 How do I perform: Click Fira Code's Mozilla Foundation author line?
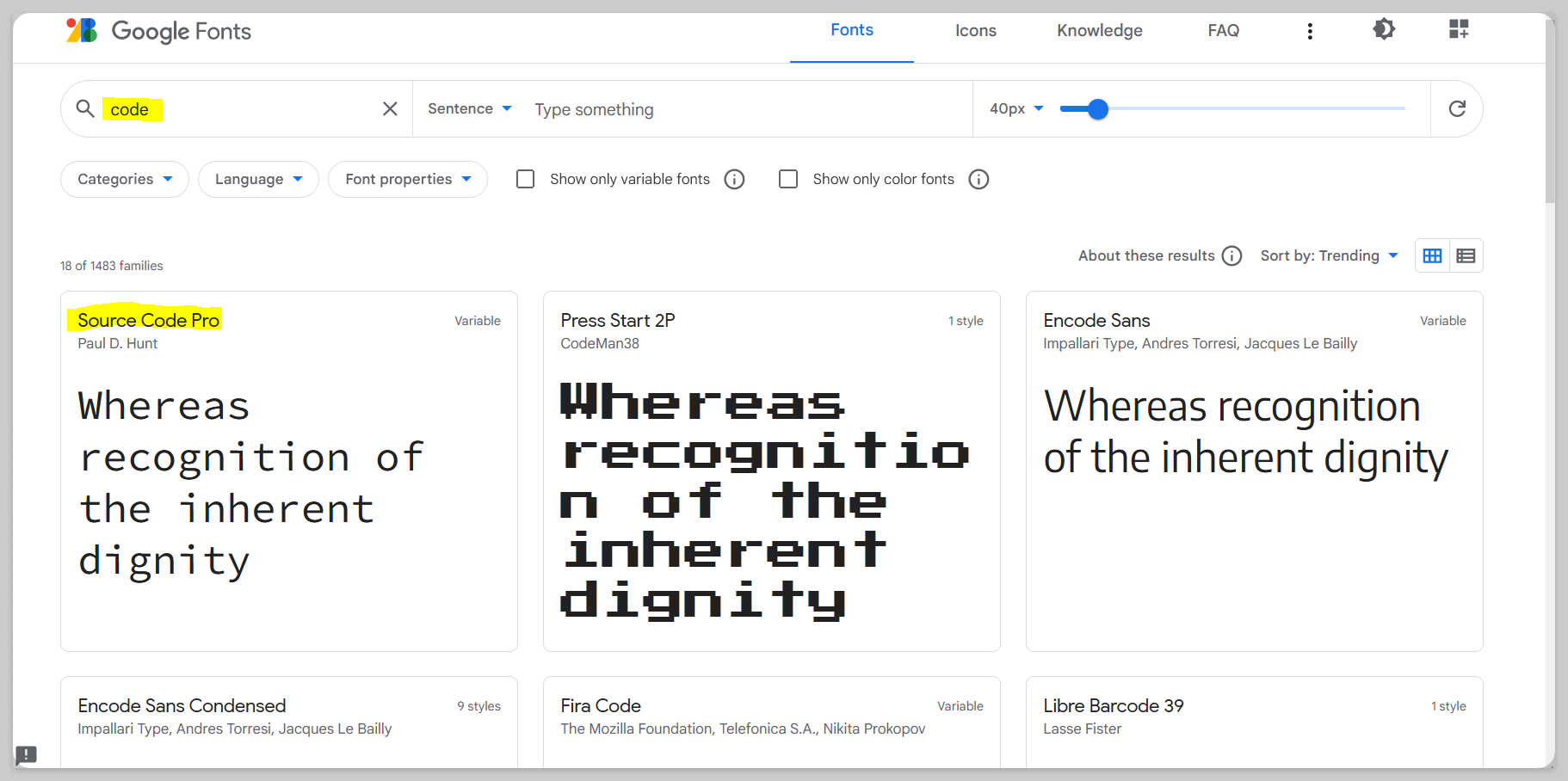(x=743, y=729)
